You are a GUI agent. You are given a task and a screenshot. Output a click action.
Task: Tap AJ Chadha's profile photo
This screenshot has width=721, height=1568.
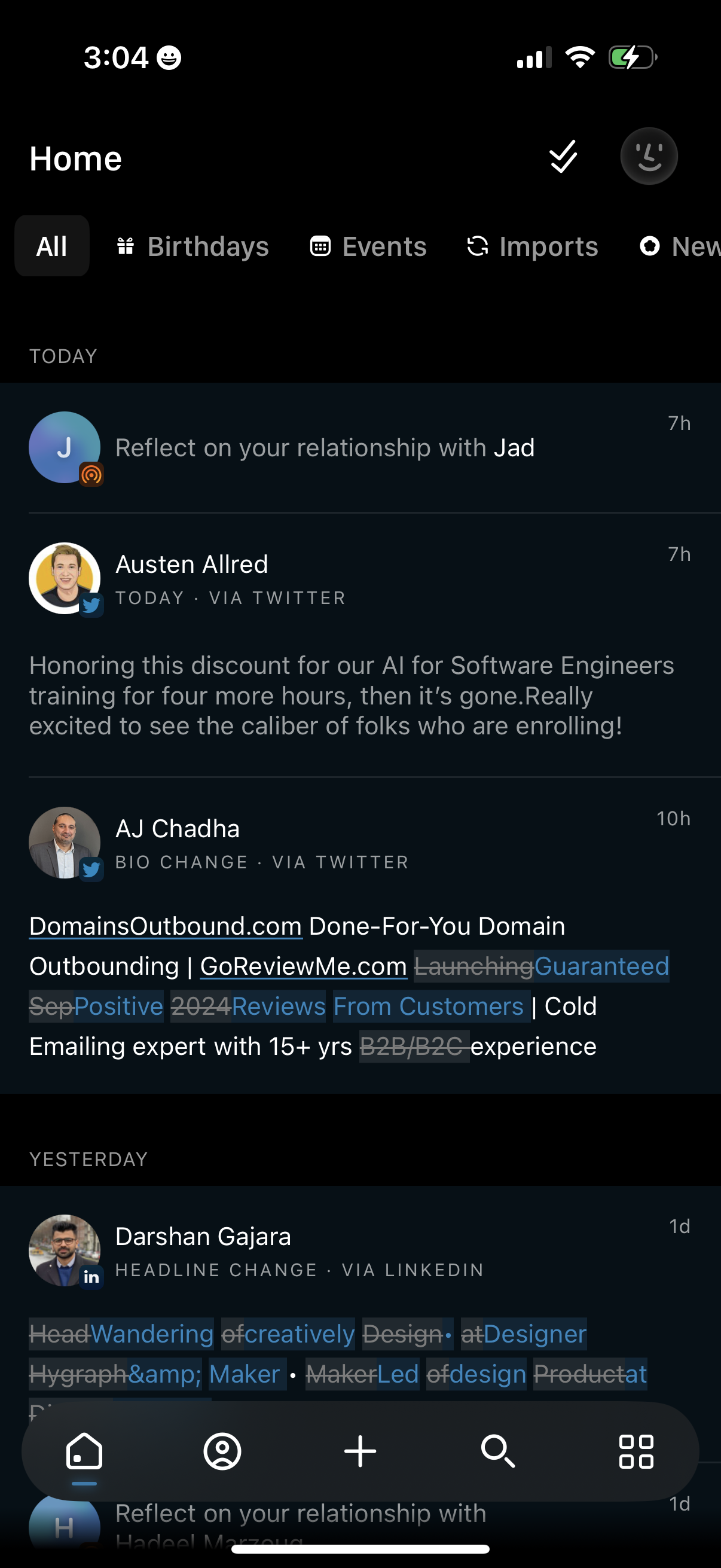(65, 843)
